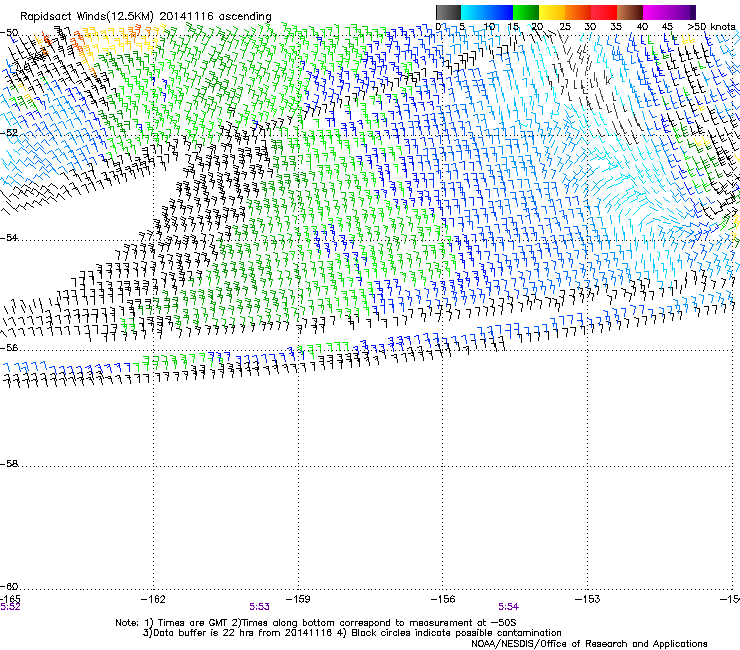Click the '-153' longitude axis label
The image size is (740, 650).
(588, 599)
